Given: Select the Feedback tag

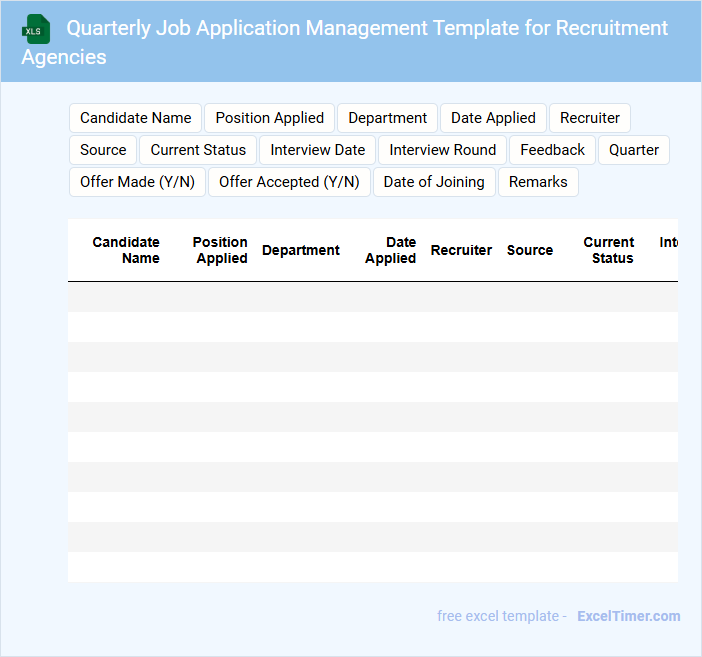Looking at the screenshot, I should [552, 150].
